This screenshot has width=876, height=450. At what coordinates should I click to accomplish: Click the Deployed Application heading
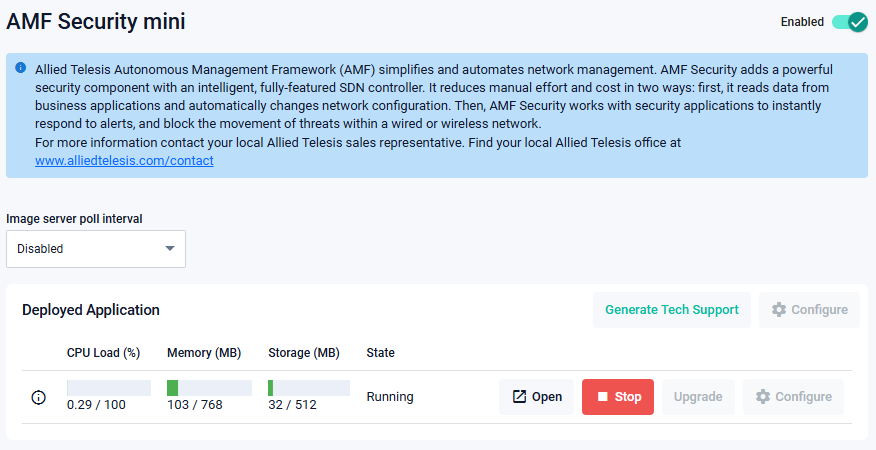(91, 310)
